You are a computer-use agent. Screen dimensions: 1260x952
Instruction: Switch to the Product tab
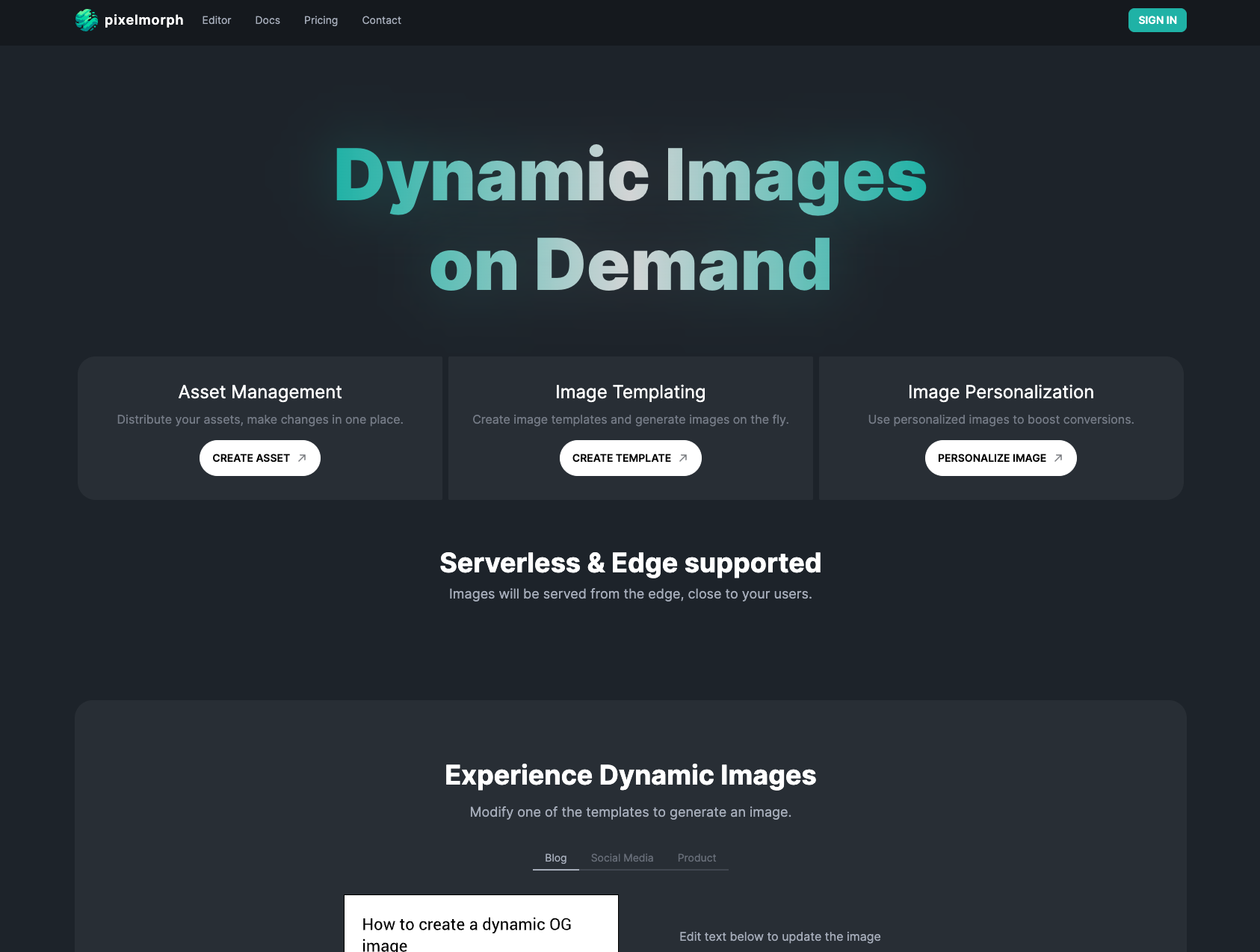[x=697, y=858]
